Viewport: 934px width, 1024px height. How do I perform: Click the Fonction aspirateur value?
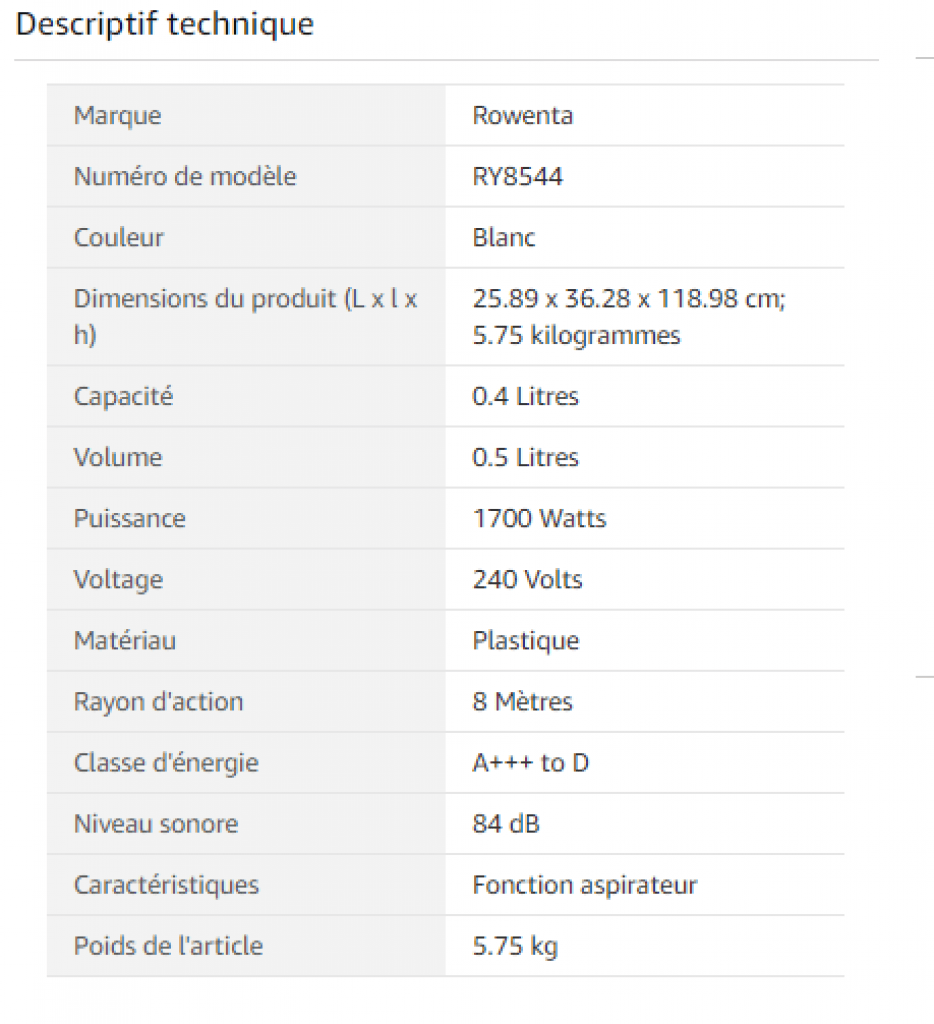click(584, 885)
